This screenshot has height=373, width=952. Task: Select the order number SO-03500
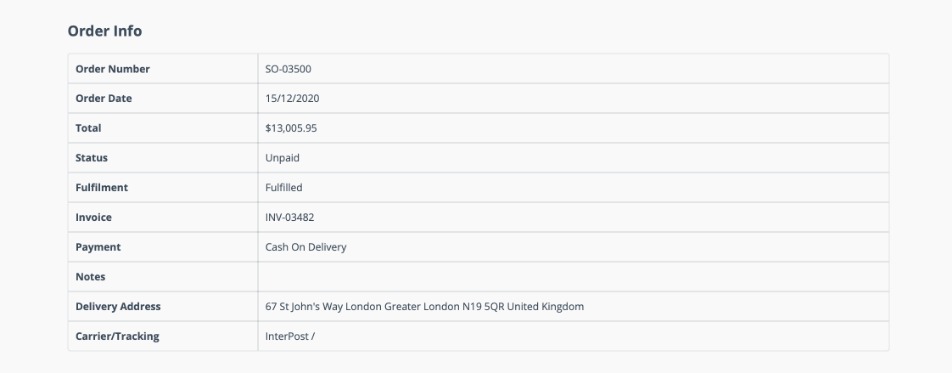(x=288, y=69)
